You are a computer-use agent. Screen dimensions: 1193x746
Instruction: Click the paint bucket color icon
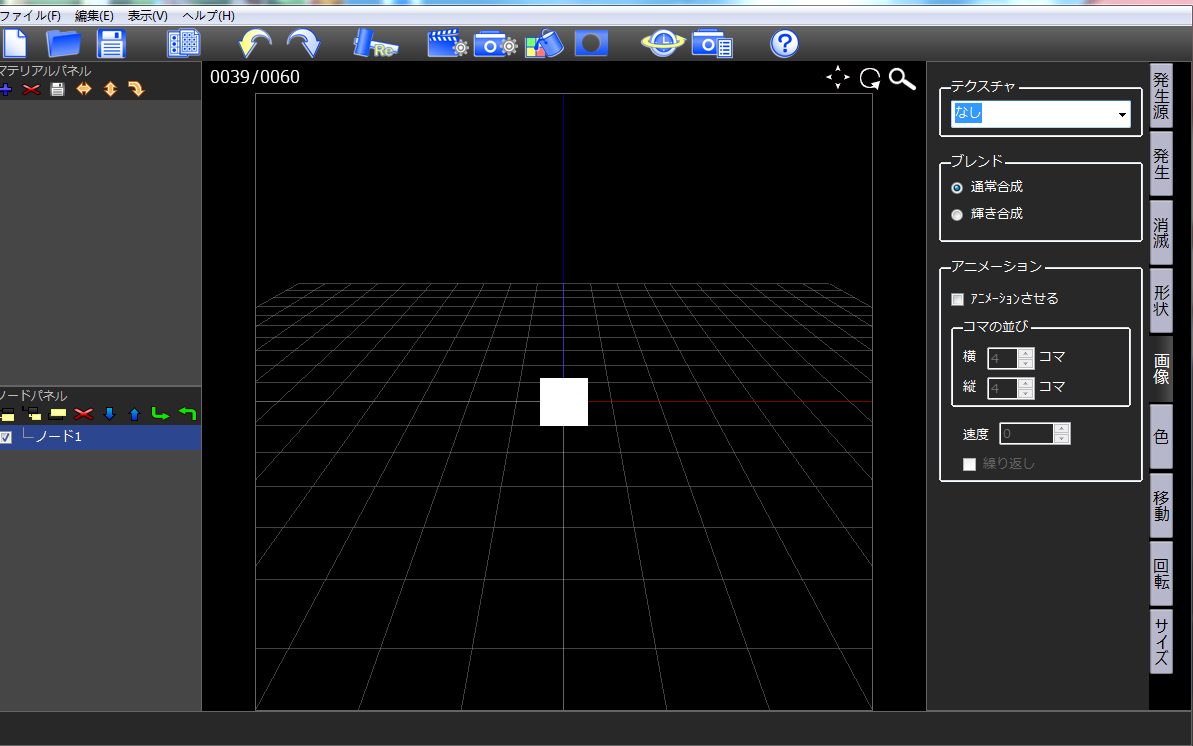pyautogui.click(x=544, y=43)
